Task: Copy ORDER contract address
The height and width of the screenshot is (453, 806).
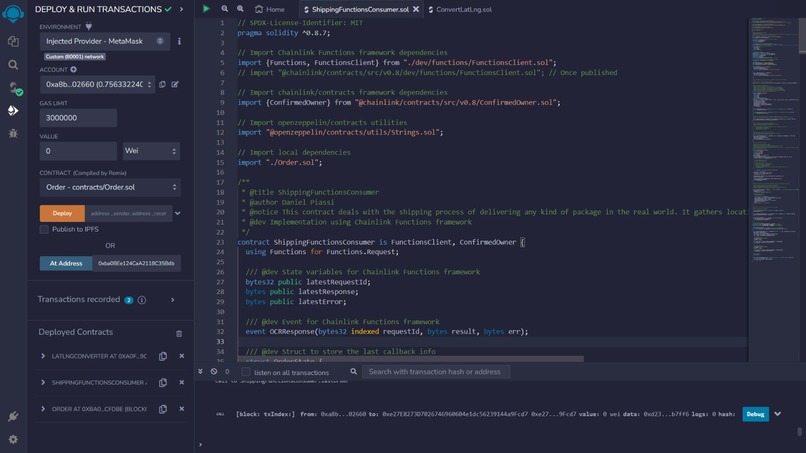Action: coord(163,409)
